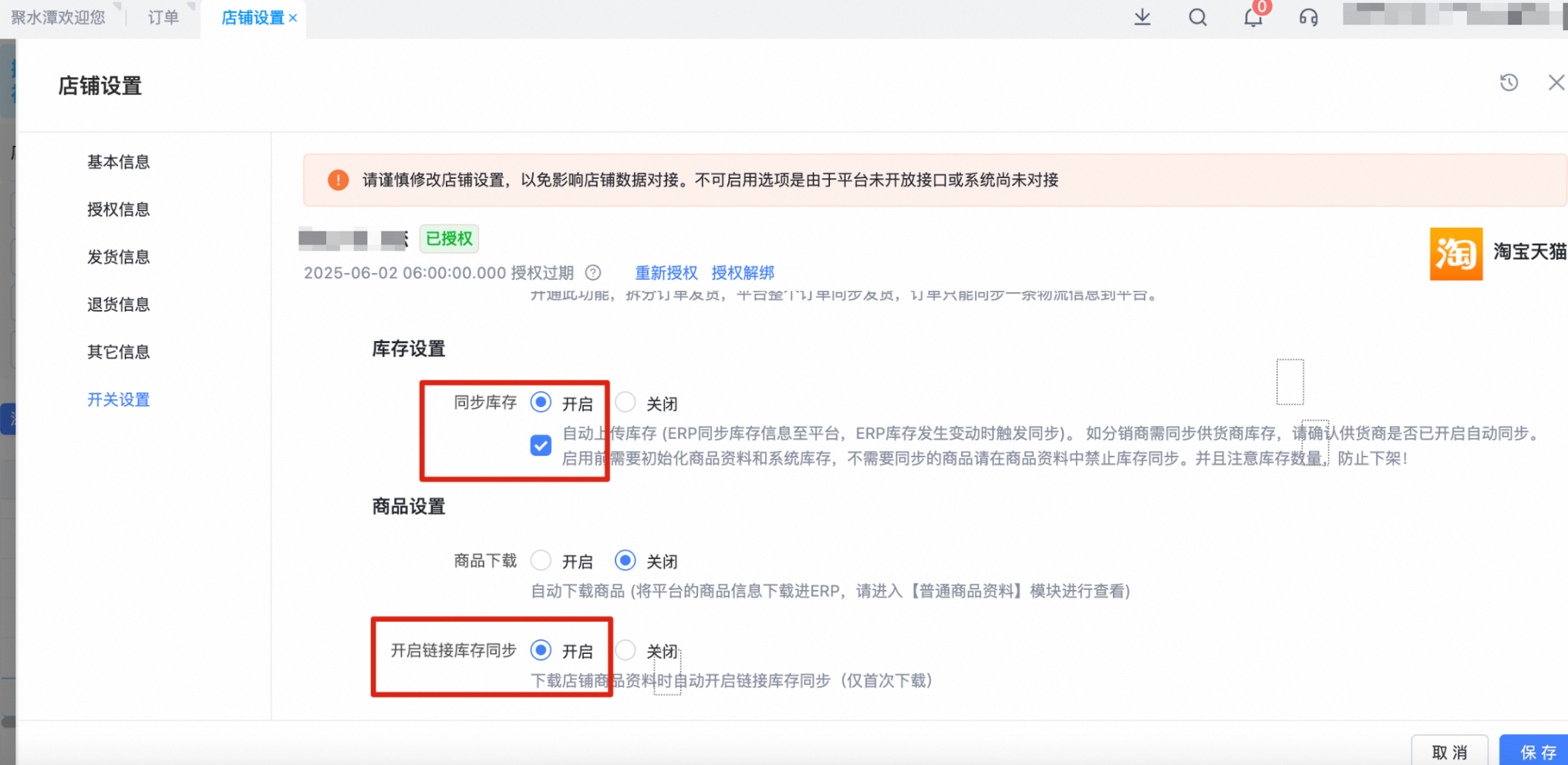1568x765 pixels.
Task: Click the 保存 button
Action: click(1535, 751)
